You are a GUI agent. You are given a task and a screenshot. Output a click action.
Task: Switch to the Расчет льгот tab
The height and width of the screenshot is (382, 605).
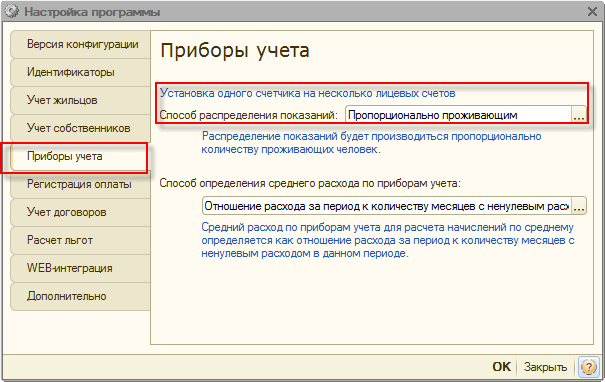(80, 240)
